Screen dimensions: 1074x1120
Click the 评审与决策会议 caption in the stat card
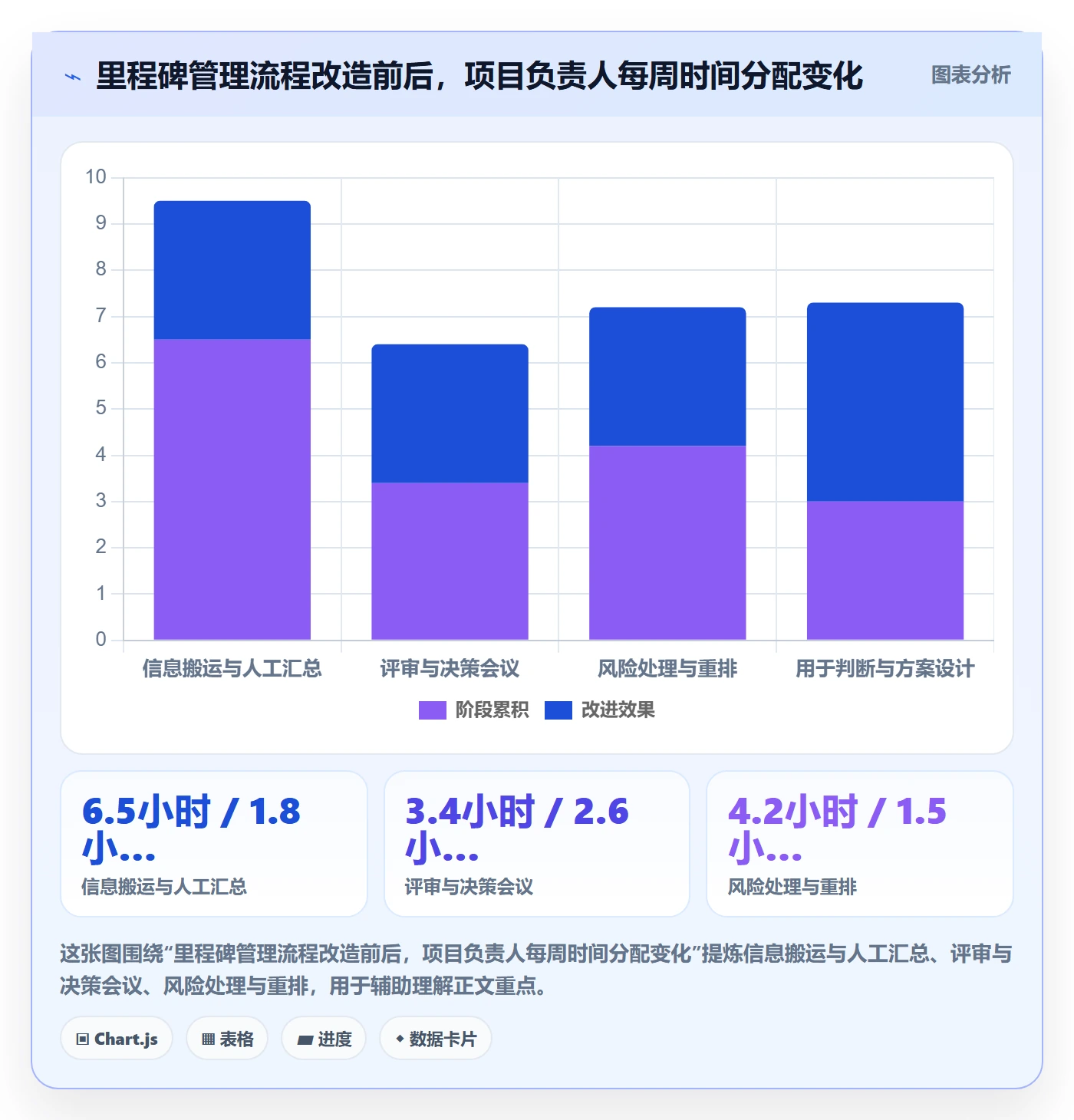click(469, 888)
